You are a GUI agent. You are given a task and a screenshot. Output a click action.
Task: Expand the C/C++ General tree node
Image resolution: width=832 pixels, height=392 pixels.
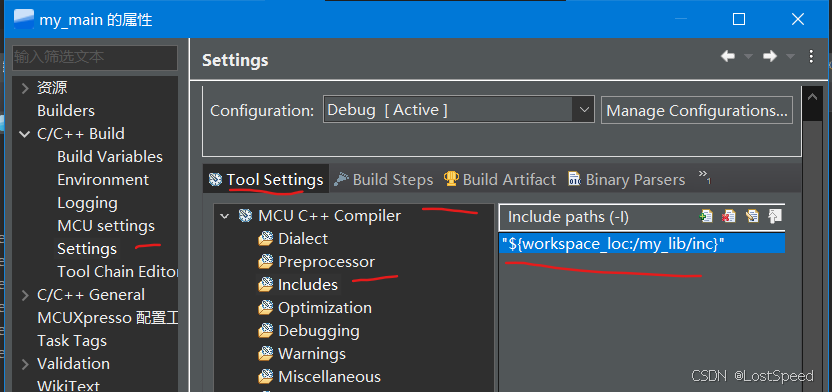24,295
